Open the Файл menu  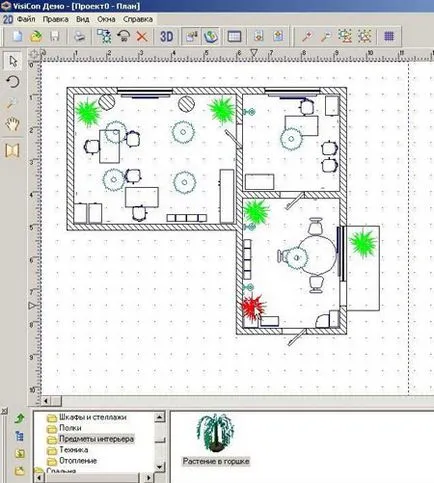[x=26, y=19]
